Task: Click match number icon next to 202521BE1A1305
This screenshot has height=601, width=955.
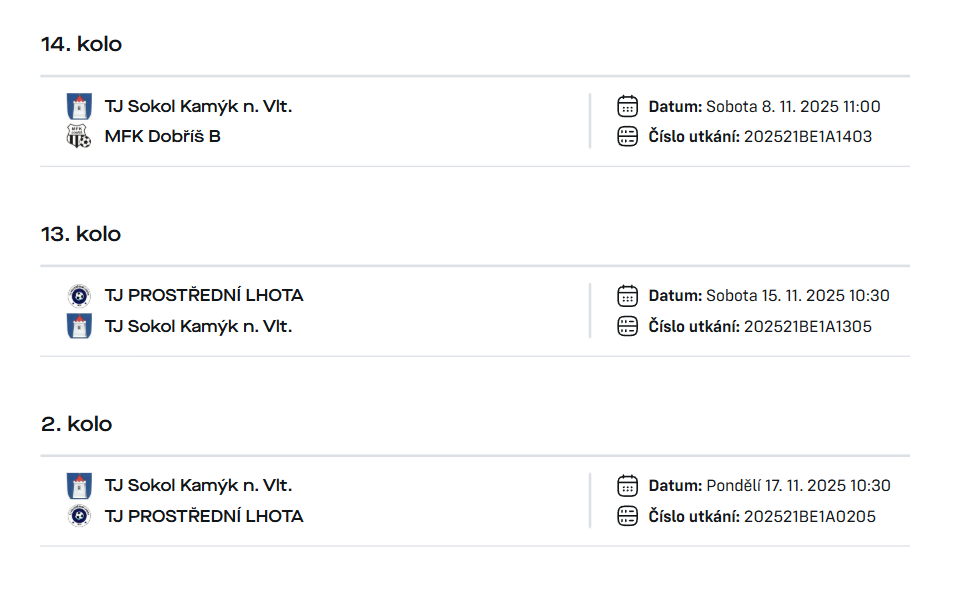Action: pos(628,326)
